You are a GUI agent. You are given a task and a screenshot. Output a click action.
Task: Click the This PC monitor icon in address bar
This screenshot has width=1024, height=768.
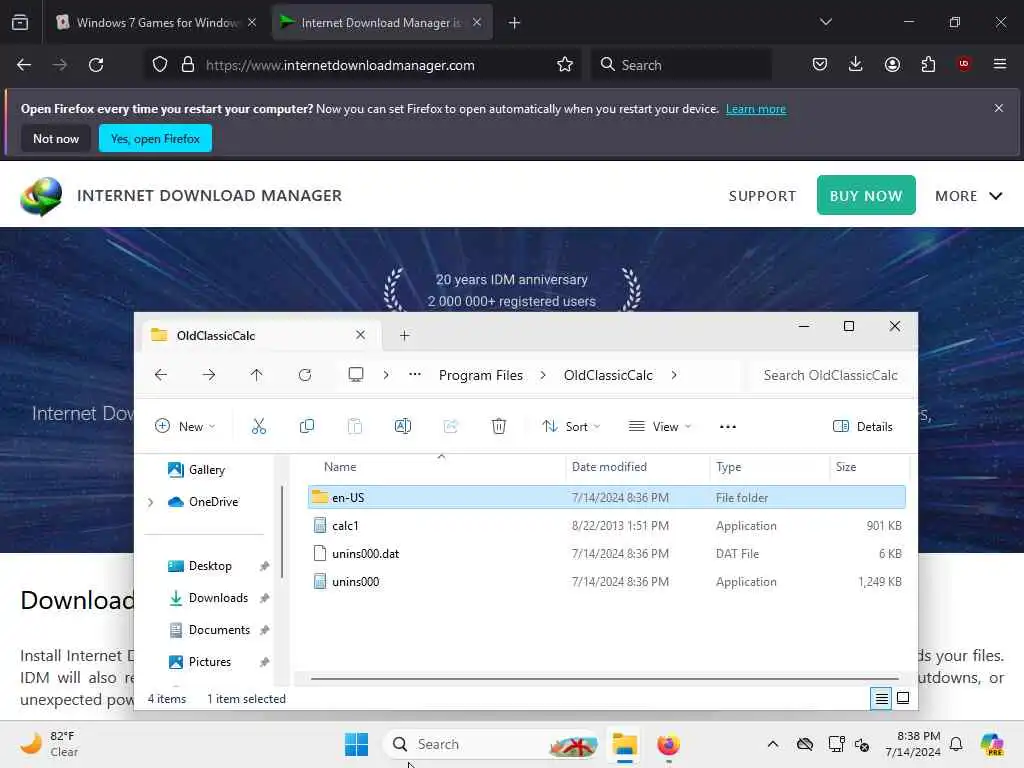tap(355, 374)
